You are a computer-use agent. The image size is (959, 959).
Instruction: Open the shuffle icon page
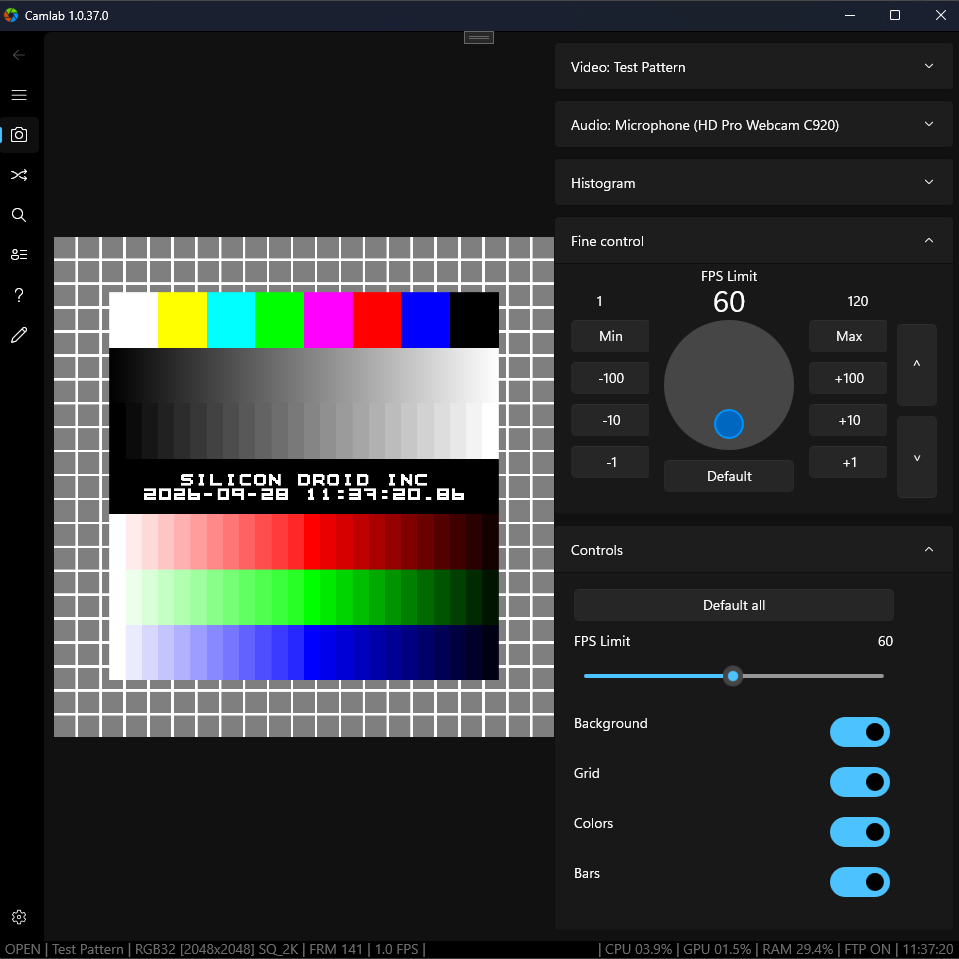(19, 175)
